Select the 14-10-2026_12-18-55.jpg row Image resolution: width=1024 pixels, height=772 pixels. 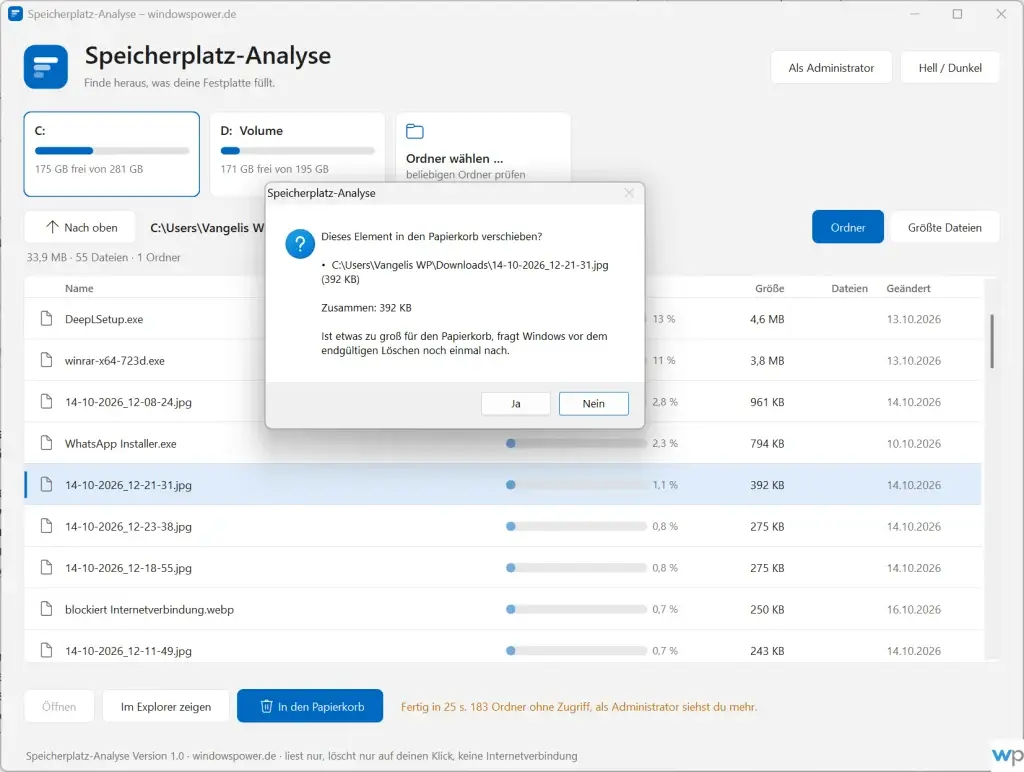[502, 568]
